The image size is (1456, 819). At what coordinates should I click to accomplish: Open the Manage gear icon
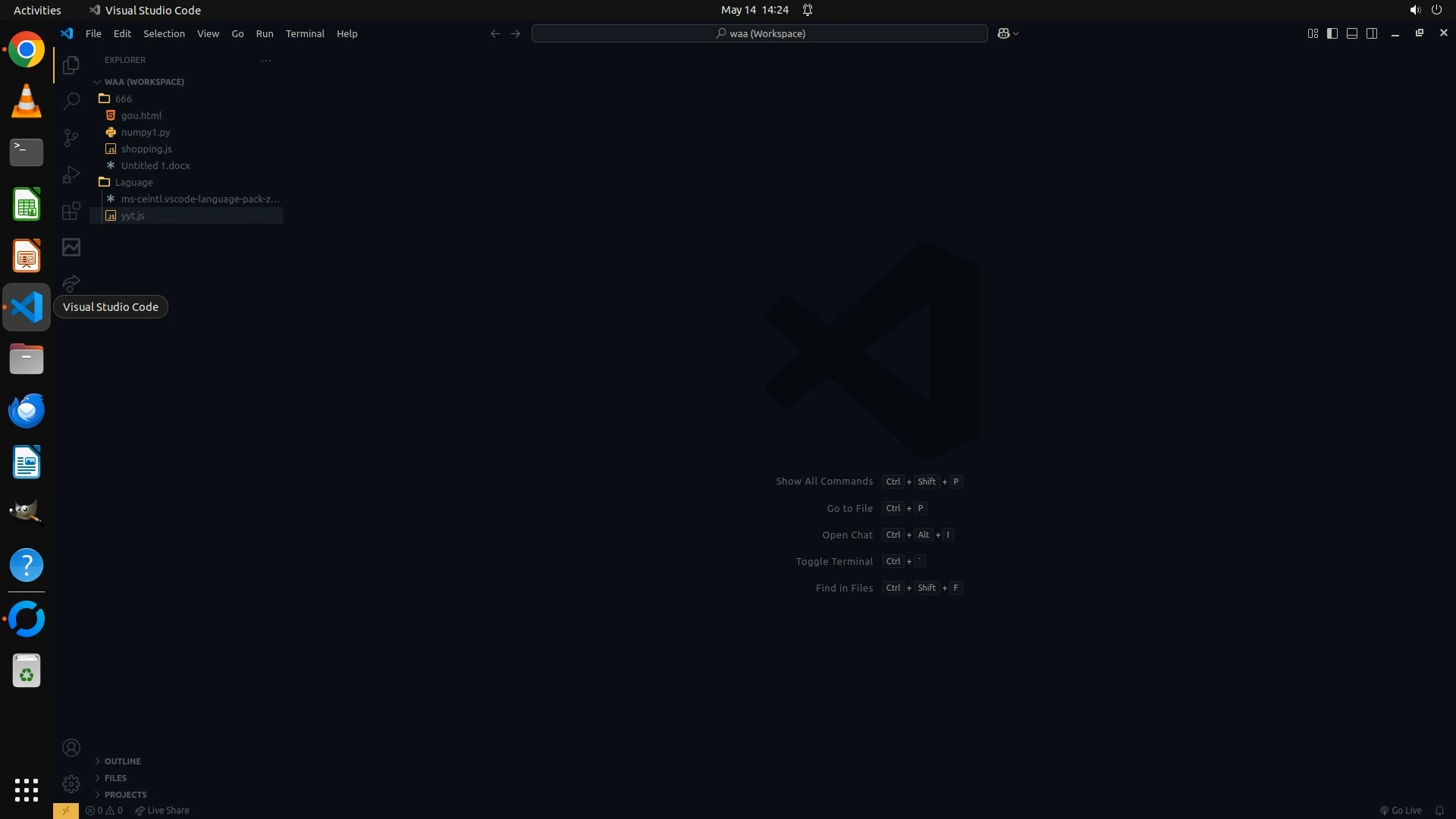click(71, 784)
